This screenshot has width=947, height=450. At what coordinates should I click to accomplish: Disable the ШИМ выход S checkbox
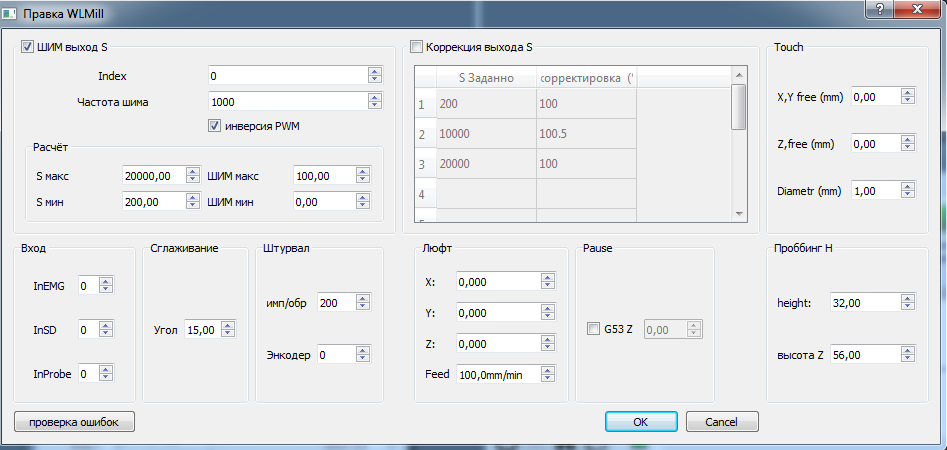click(27, 47)
